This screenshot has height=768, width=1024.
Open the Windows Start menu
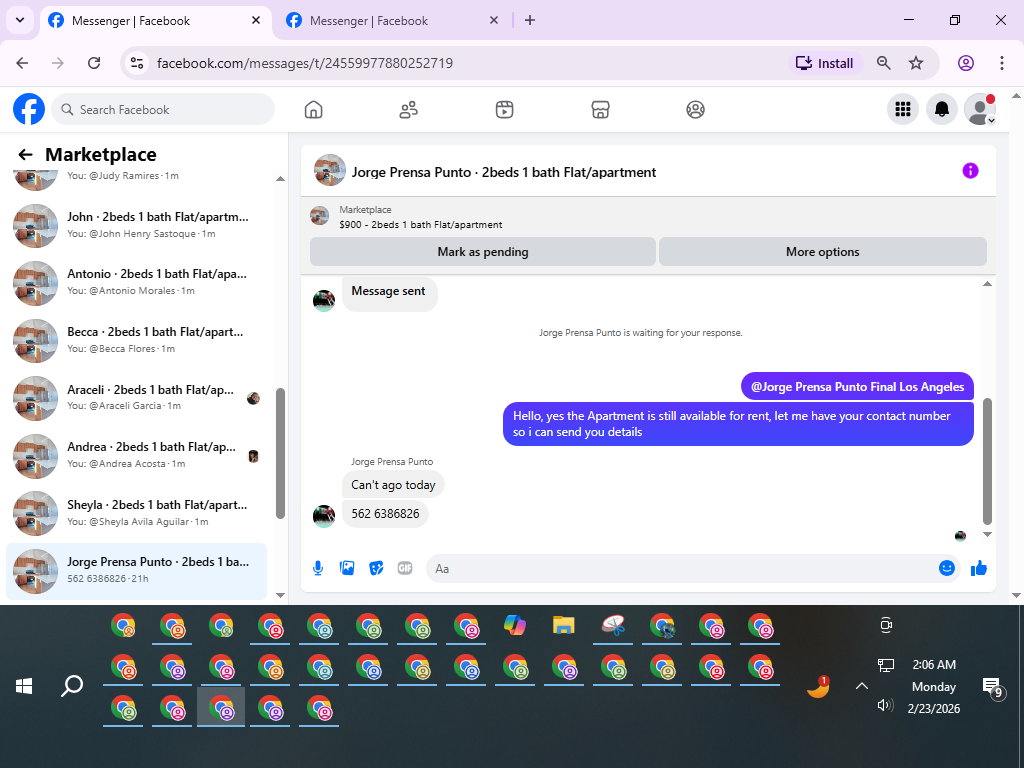pos(24,686)
